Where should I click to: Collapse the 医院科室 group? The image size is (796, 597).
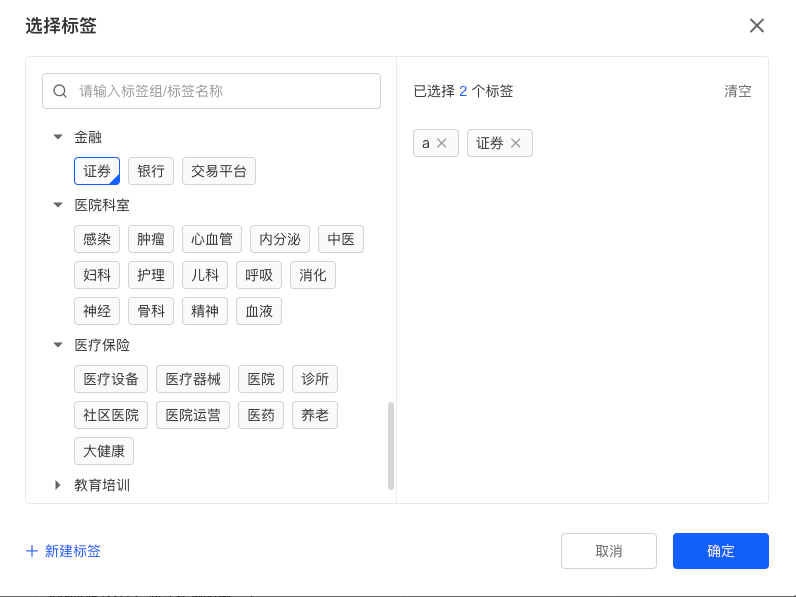click(x=58, y=205)
